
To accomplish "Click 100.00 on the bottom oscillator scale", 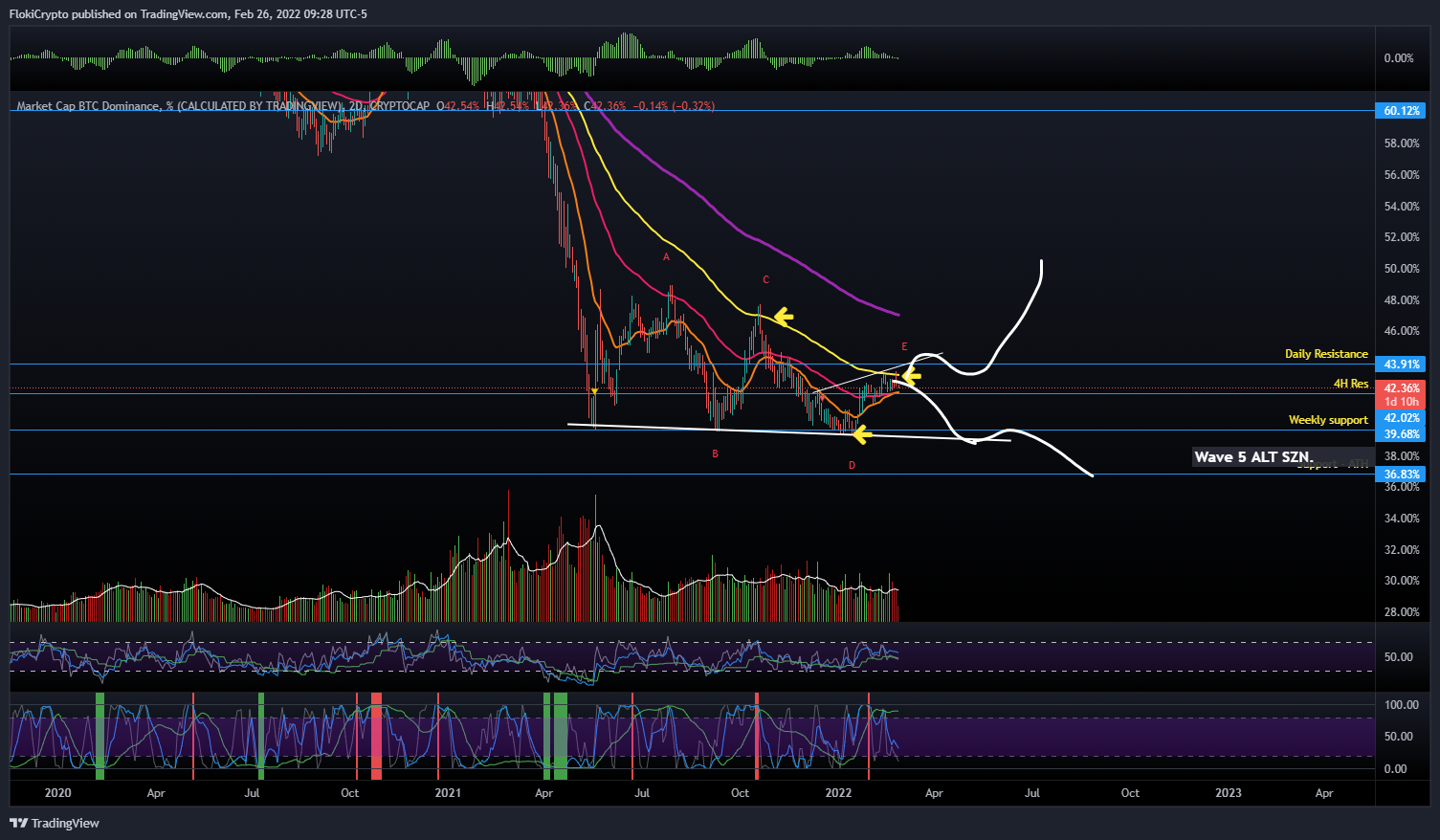I will (x=1402, y=705).
